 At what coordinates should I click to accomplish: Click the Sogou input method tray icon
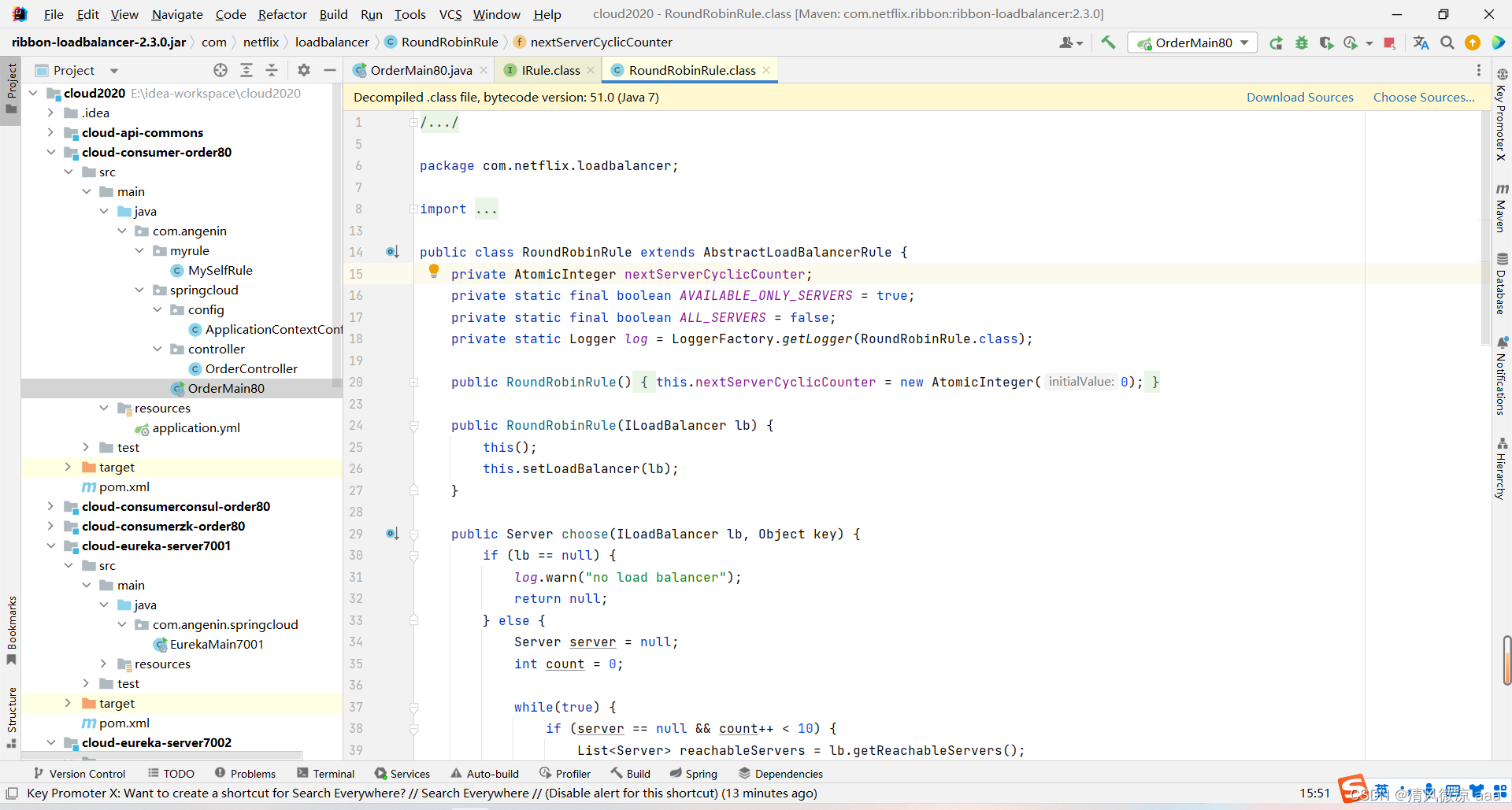[x=1353, y=788]
